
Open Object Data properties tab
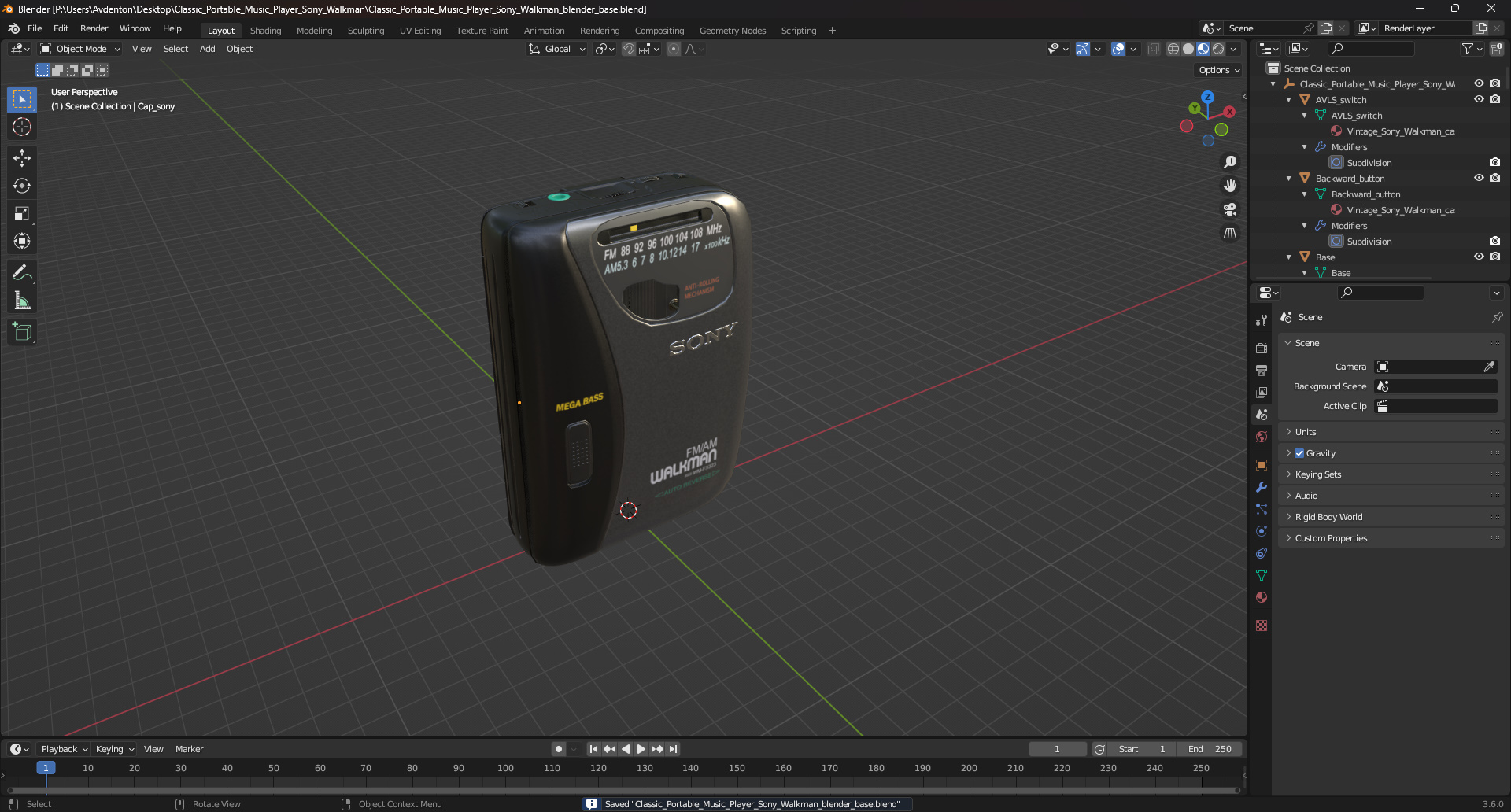1262,575
